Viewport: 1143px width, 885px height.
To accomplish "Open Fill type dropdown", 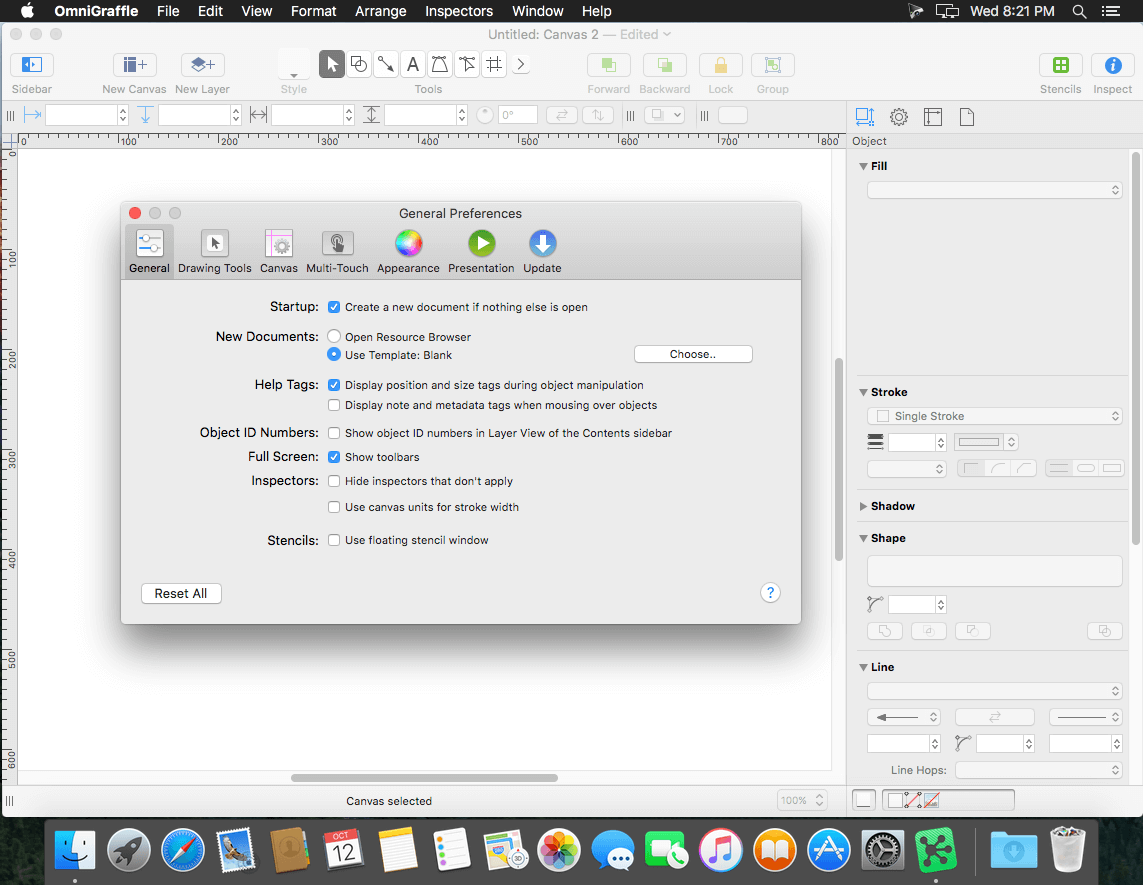I will 994,190.
